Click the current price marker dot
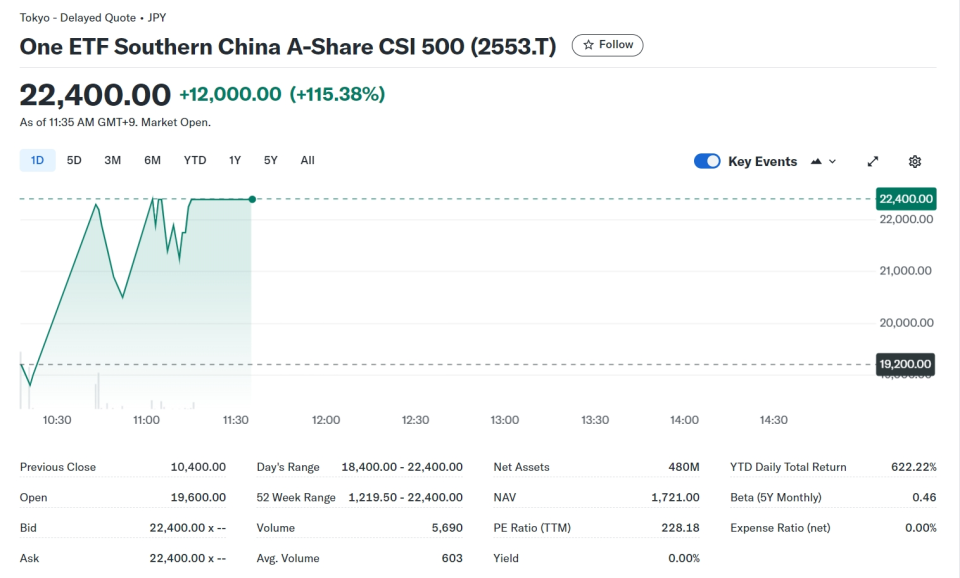This screenshot has height=578, width=960. click(251, 199)
